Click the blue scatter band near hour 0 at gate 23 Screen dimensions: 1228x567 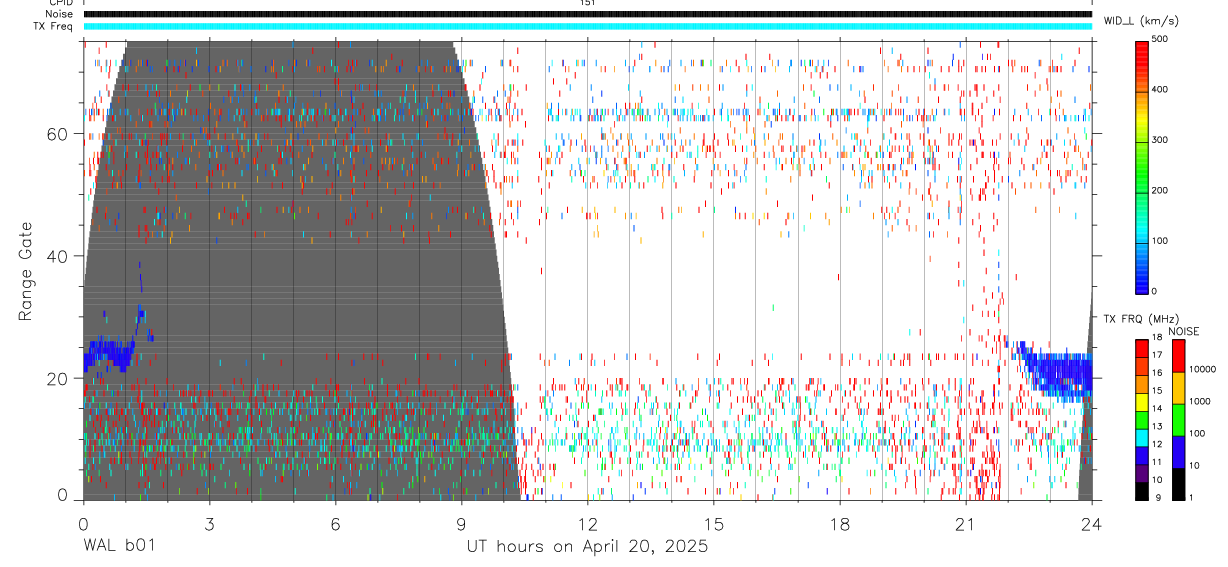[x=108, y=355]
